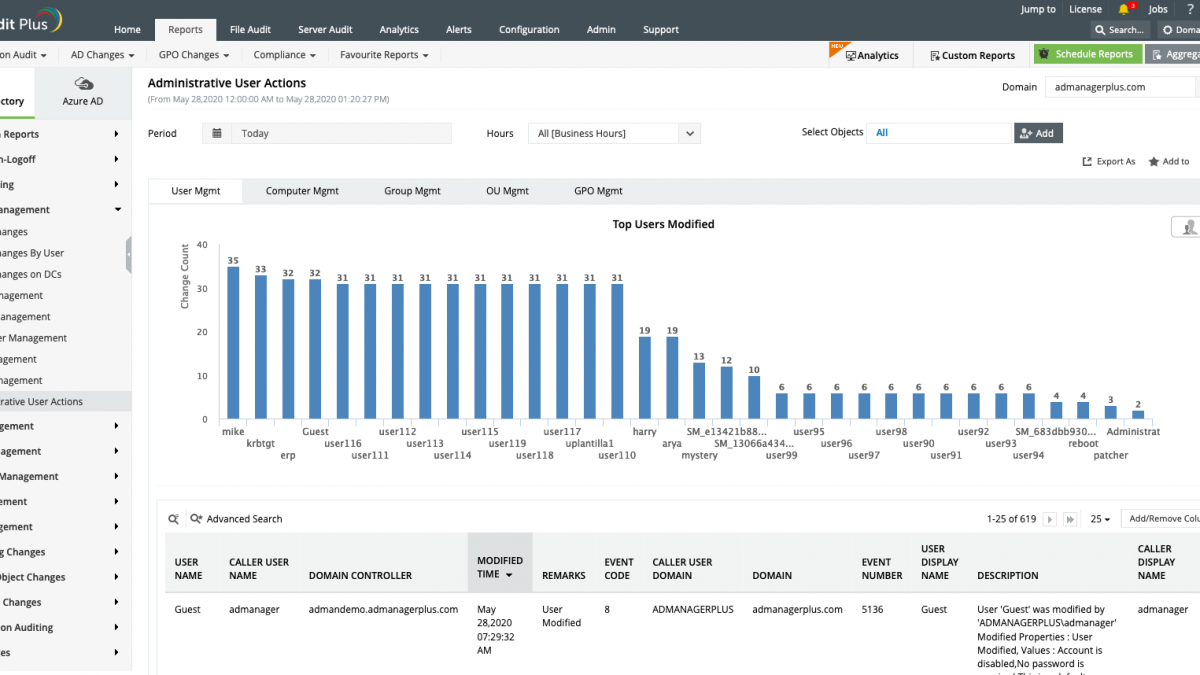Go to next page arrow in pagination
Image resolution: width=1200 pixels, height=675 pixels.
(1050, 519)
